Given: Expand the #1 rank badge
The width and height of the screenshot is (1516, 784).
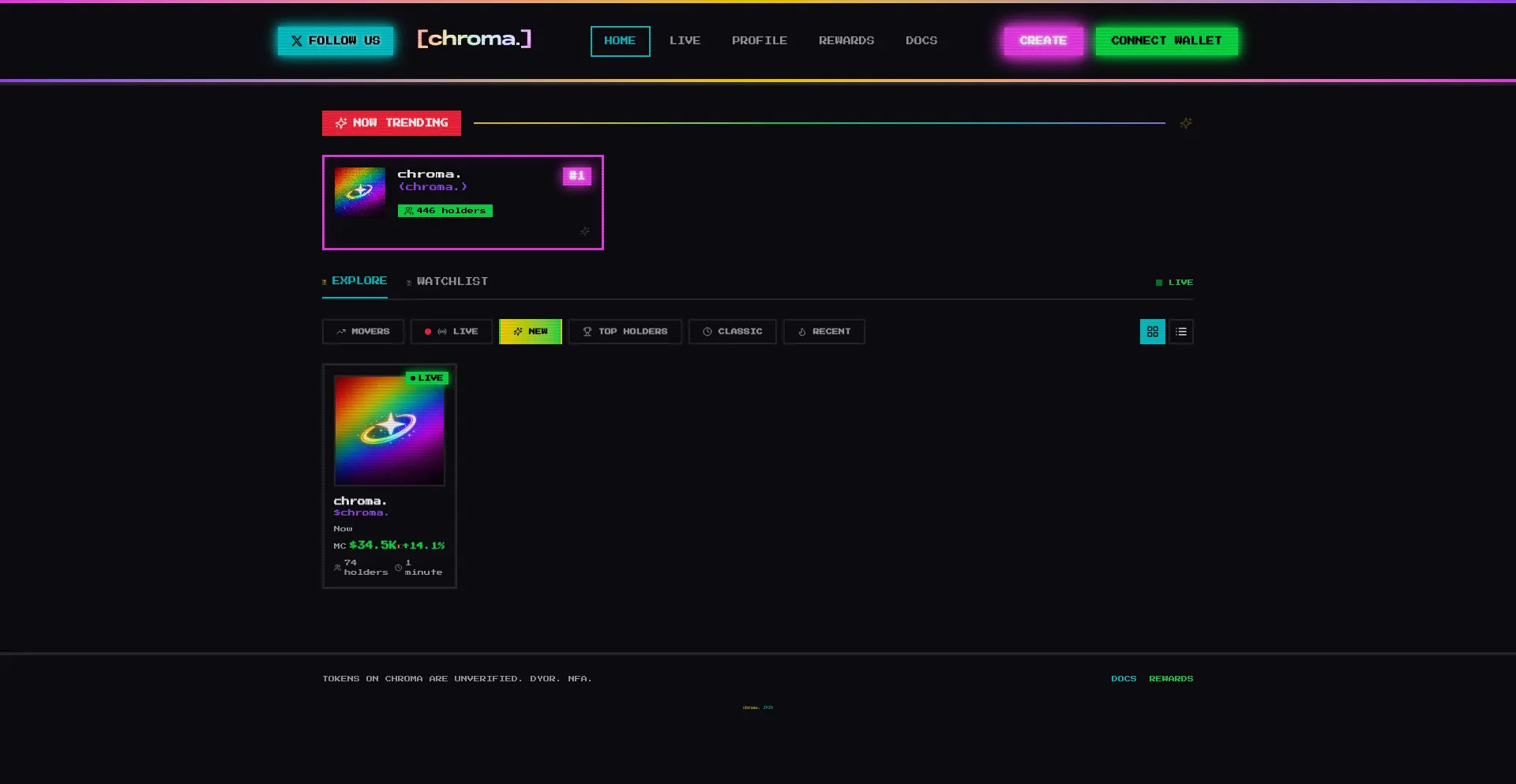Looking at the screenshot, I should [576, 175].
